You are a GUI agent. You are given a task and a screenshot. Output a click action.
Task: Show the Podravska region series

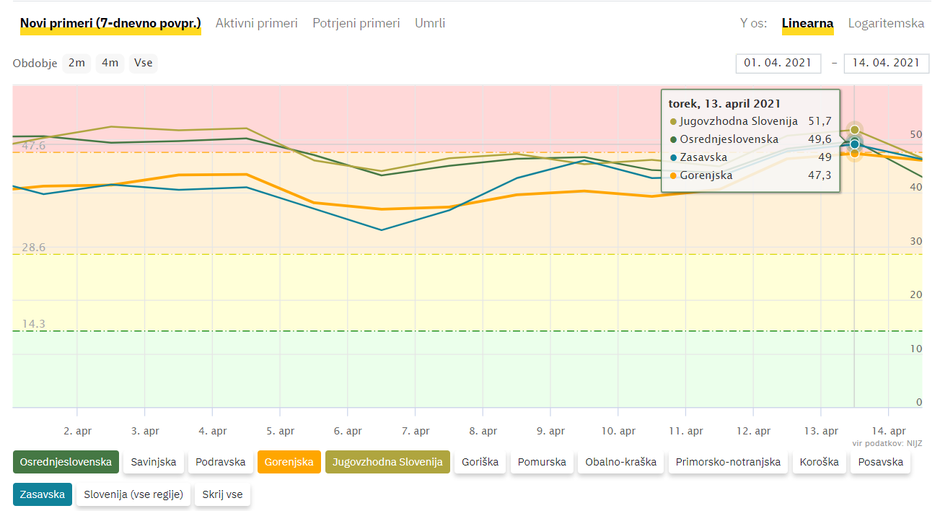click(221, 462)
